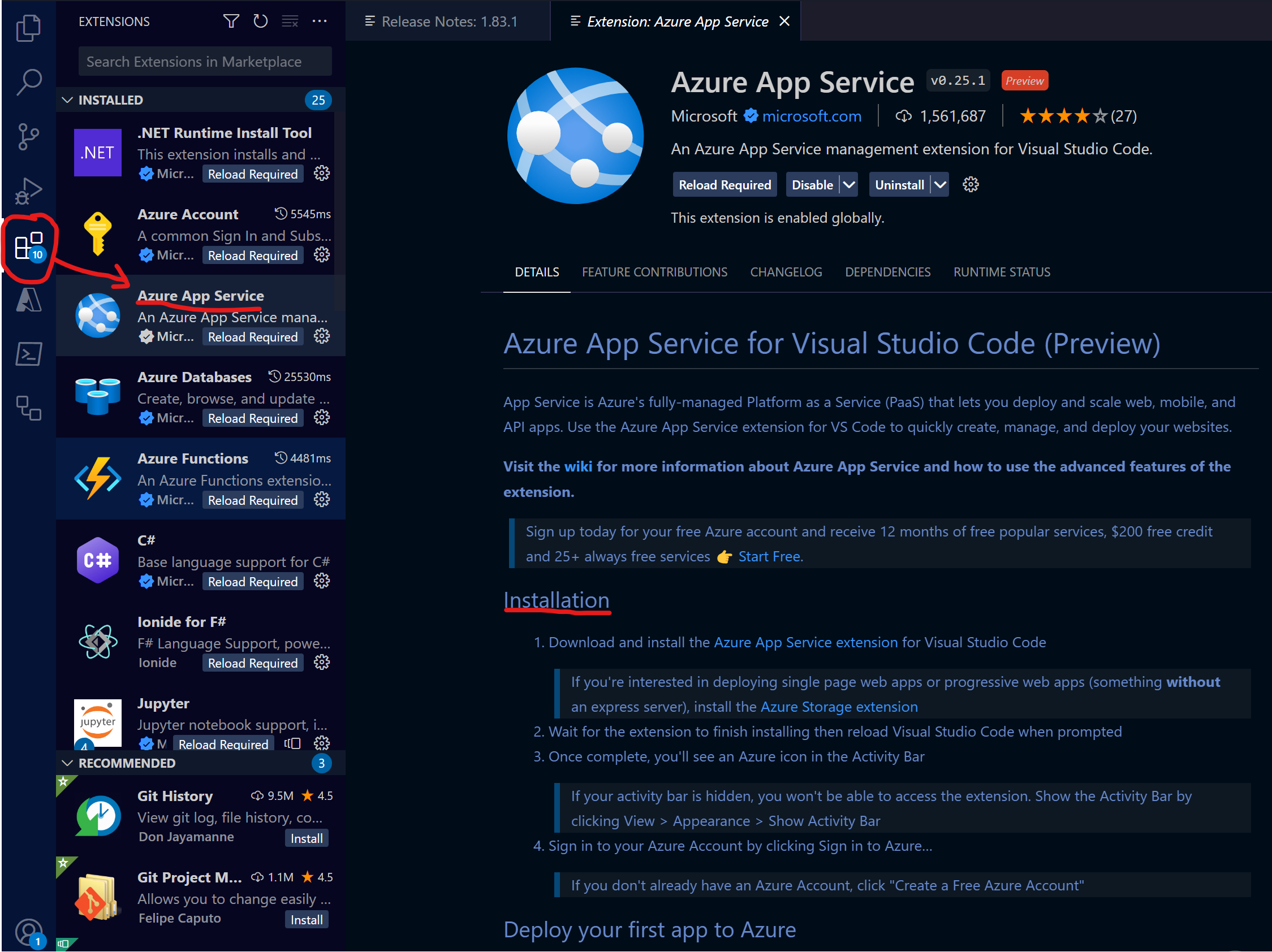Switch to the CHANGELOG tab
The width and height of the screenshot is (1272, 952).
[786, 272]
